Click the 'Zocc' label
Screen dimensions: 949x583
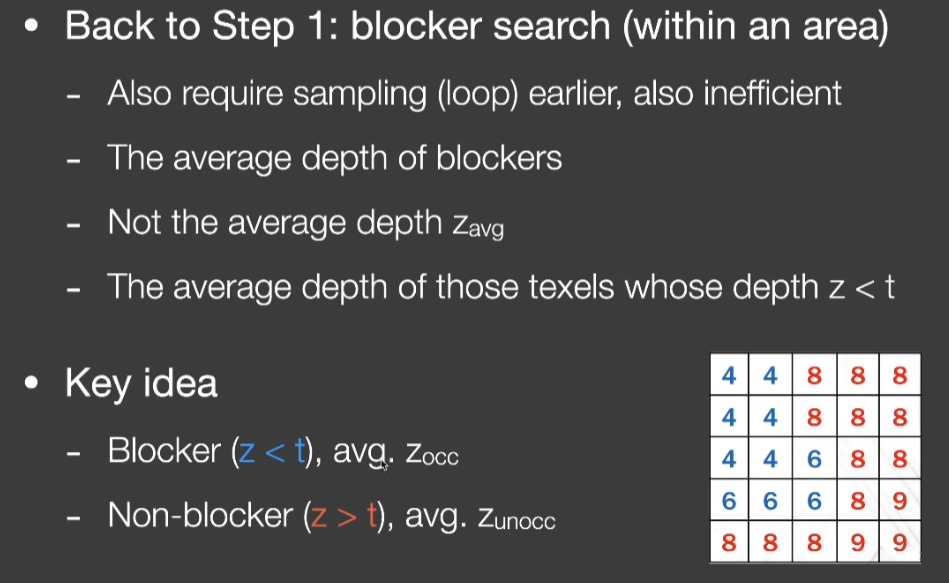pyautogui.click(x=432, y=453)
